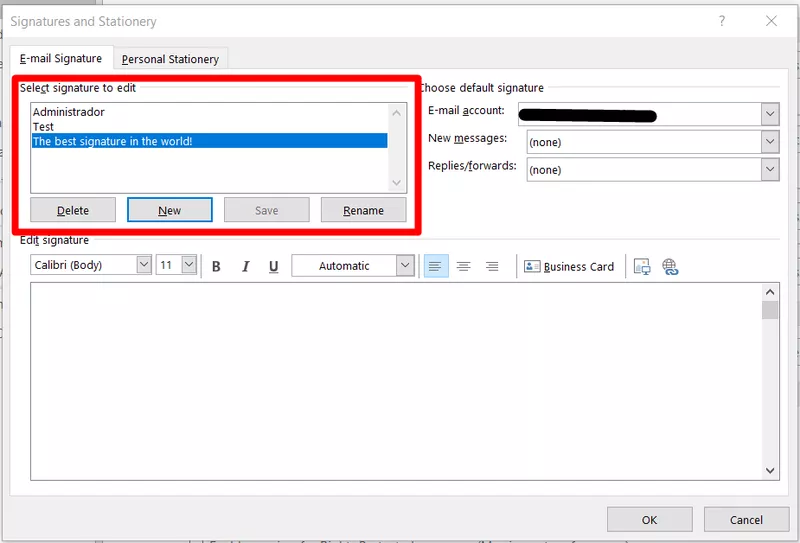The height and width of the screenshot is (543, 800).
Task: Close the Signatures and Stationery dialog
Action: [x=771, y=21]
